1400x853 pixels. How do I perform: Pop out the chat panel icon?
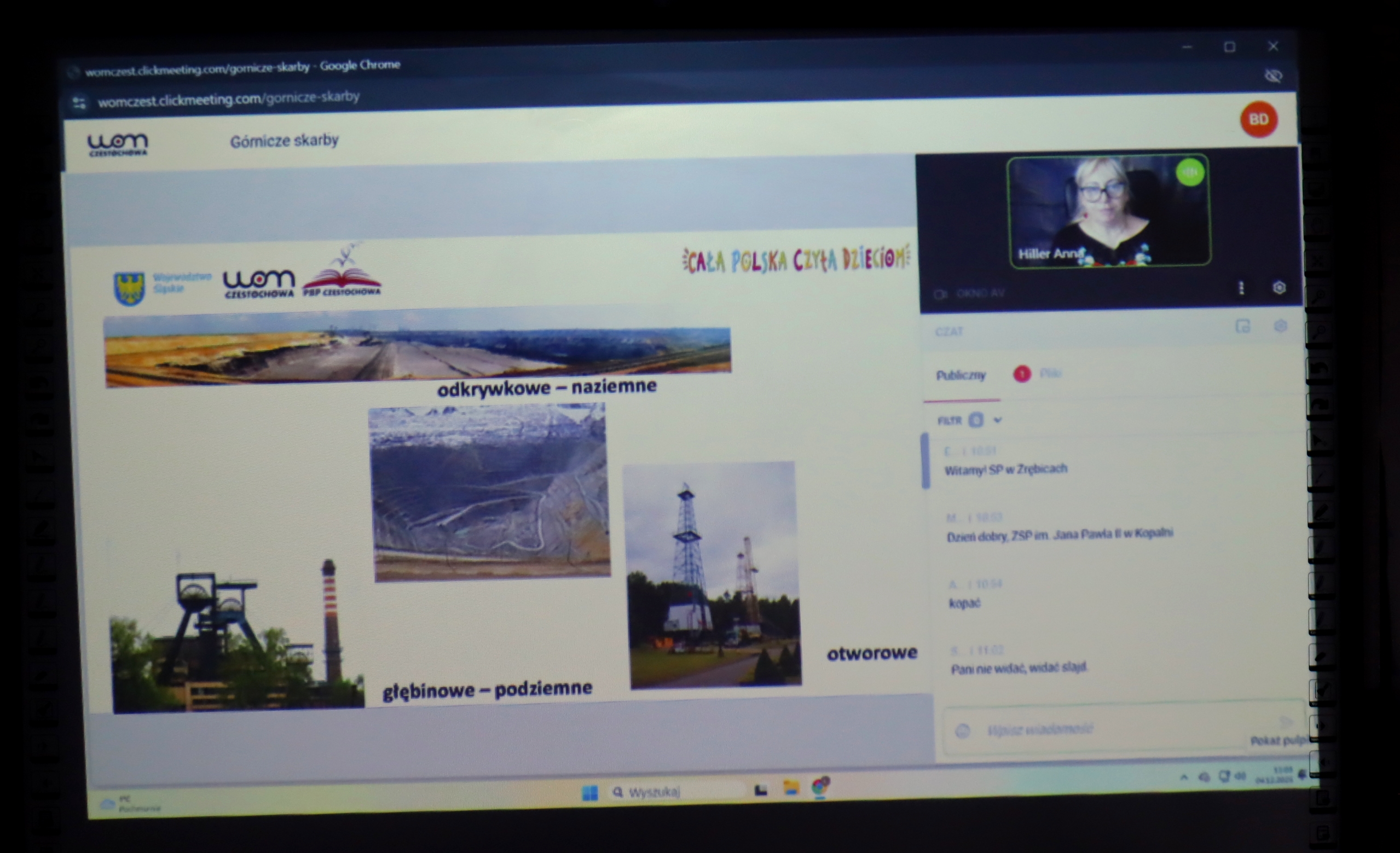[x=1242, y=327]
